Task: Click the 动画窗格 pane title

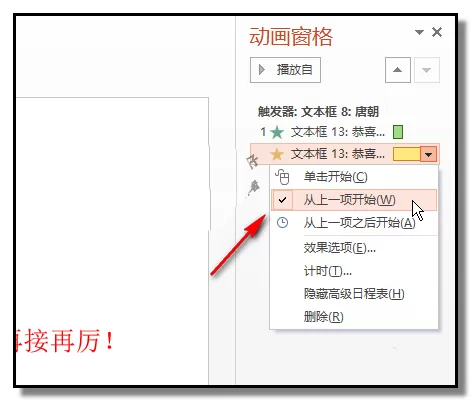Action: 291,36
